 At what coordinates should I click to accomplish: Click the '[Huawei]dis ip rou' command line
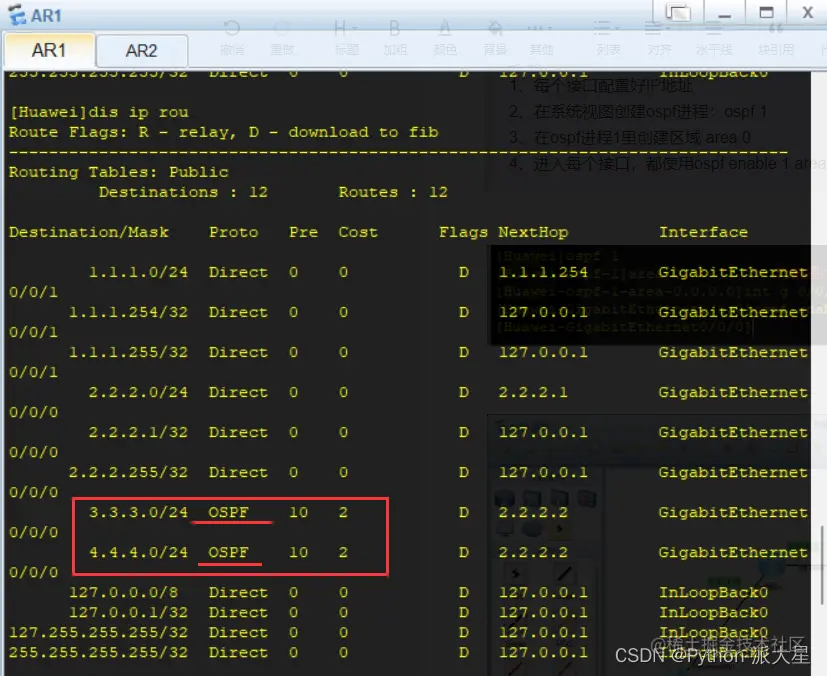point(99,112)
